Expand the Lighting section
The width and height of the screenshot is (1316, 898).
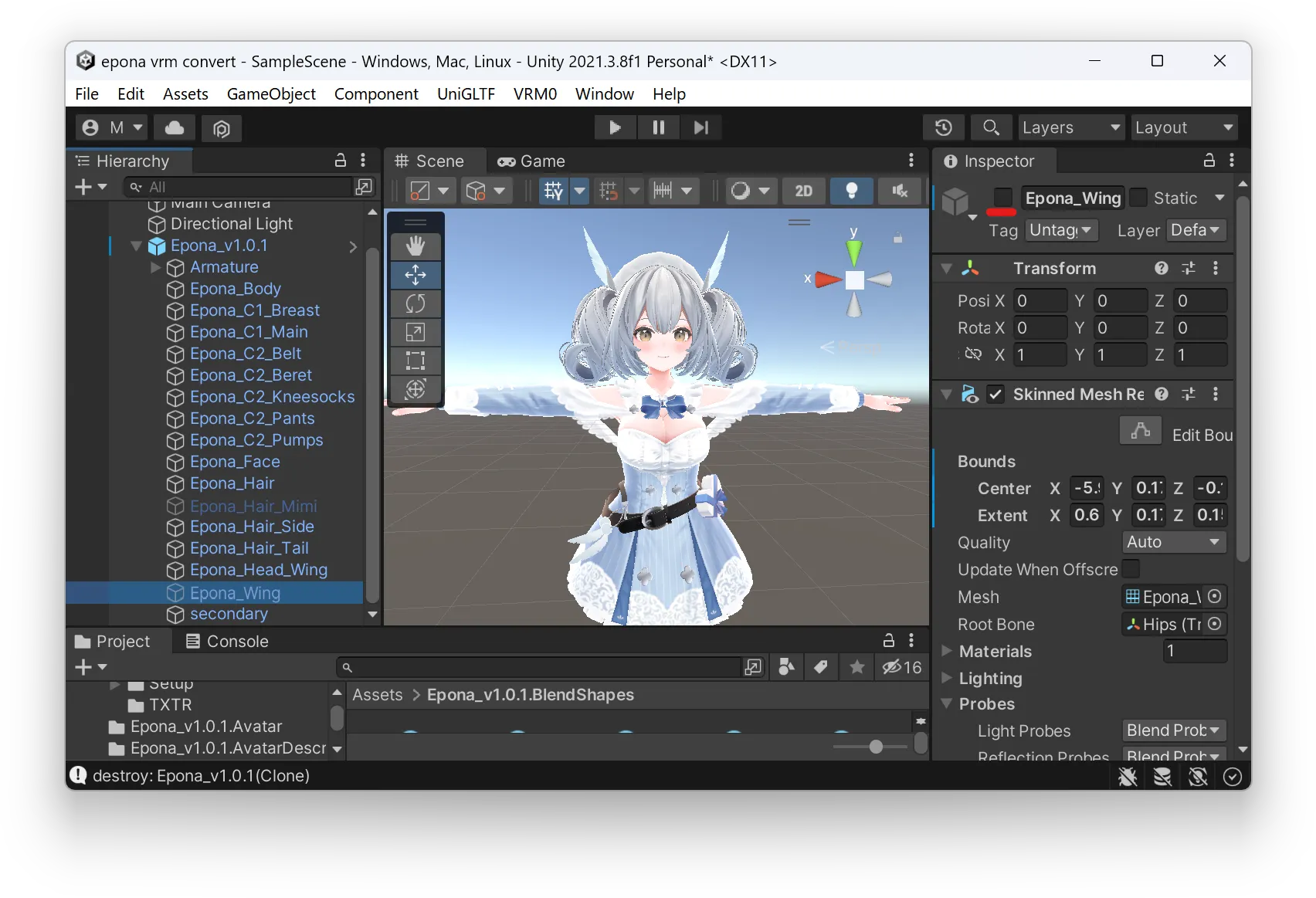click(x=947, y=678)
